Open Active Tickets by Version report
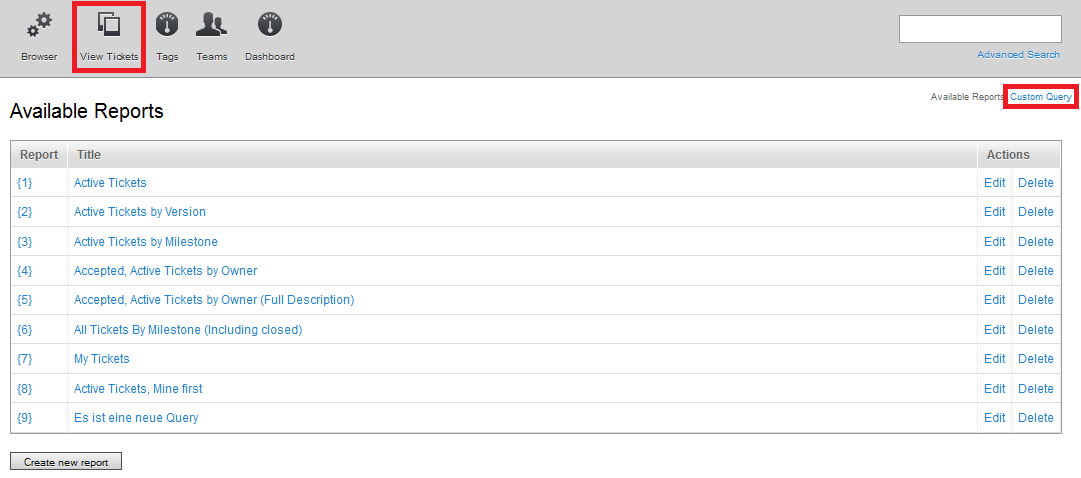The height and width of the screenshot is (478, 1081). (x=140, y=212)
